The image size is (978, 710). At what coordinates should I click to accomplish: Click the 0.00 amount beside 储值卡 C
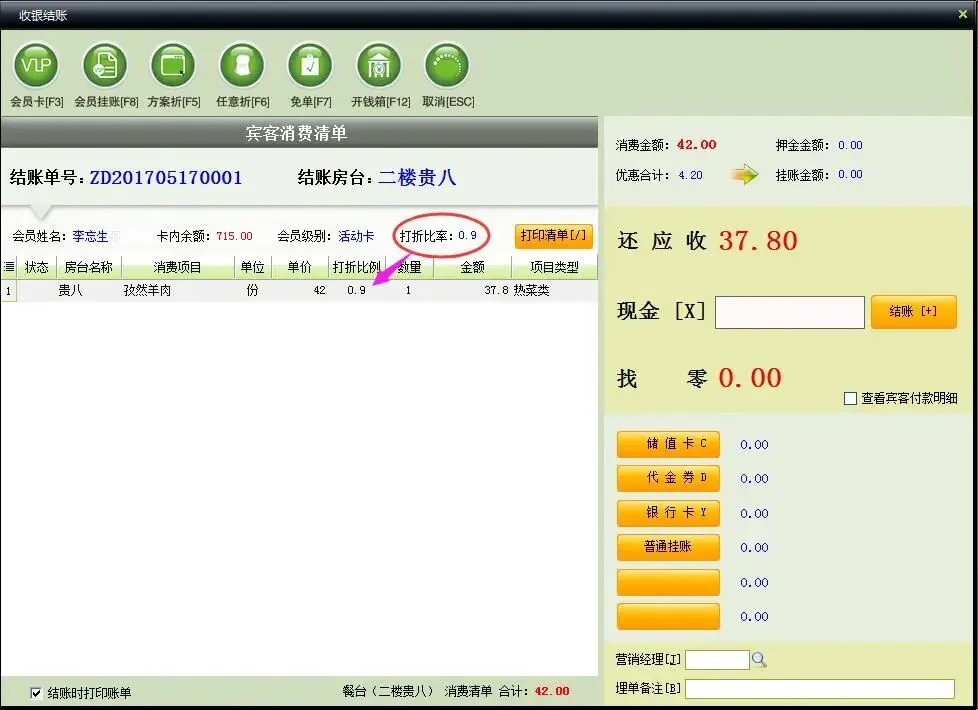point(754,445)
